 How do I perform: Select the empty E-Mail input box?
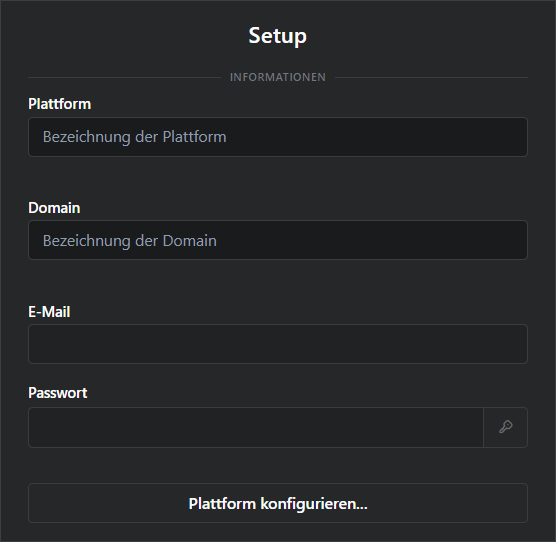(x=278, y=344)
